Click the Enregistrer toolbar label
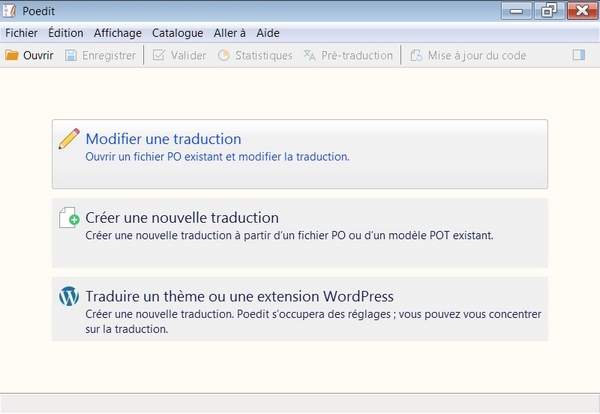600x414 pixels. pos(109,55)
